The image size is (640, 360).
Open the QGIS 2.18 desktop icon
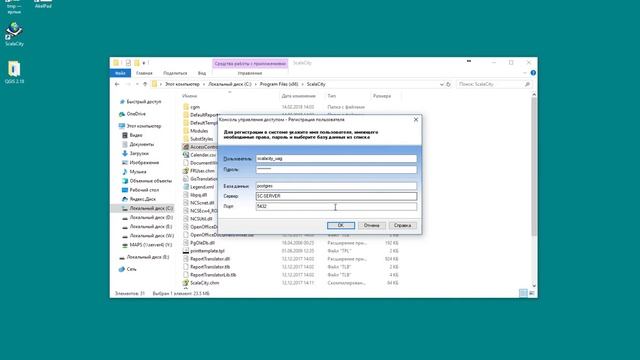pyautogui.click(x=14, y=69)
